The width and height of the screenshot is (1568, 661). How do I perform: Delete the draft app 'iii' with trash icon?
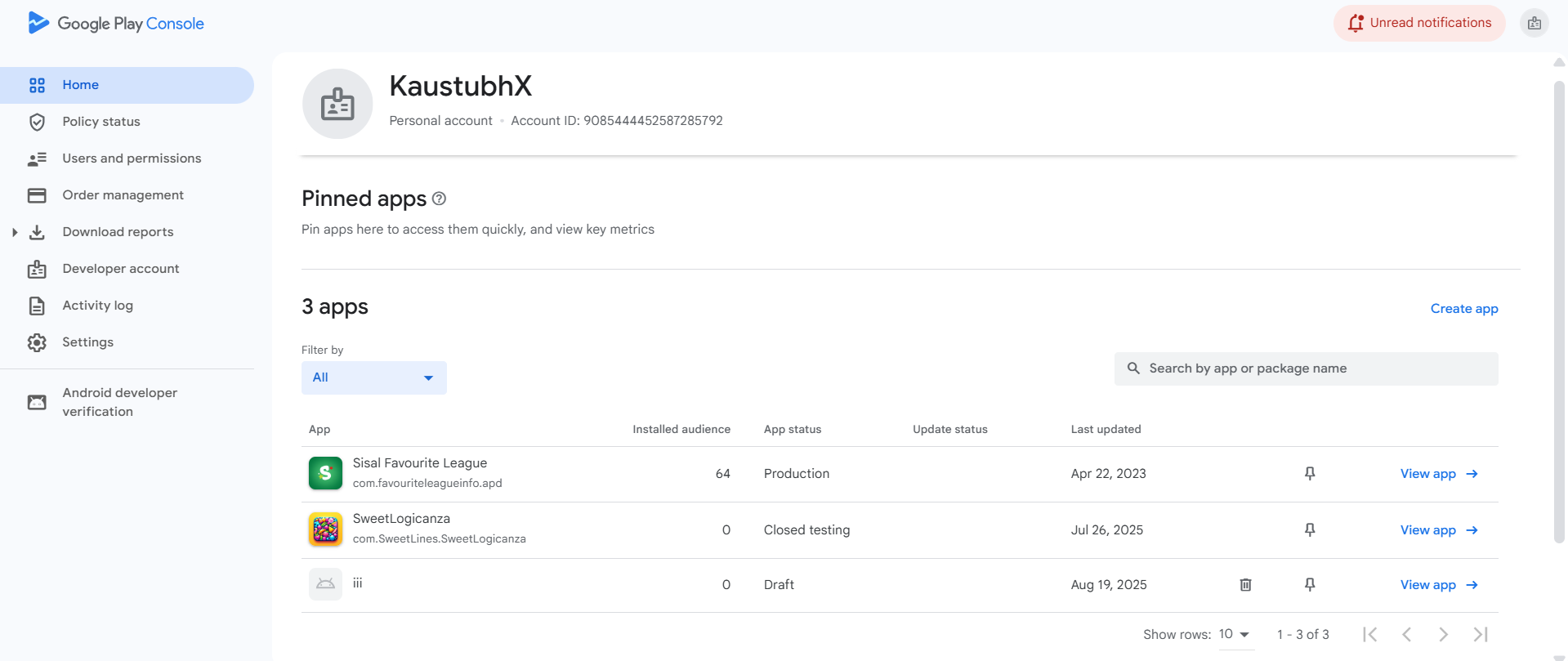[x=1245, y=585]
